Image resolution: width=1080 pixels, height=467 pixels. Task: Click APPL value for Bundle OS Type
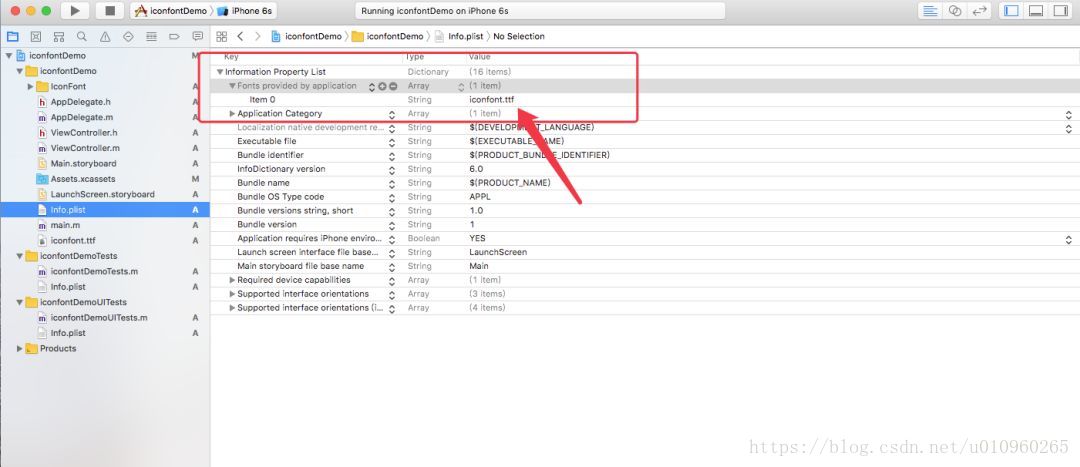[x=480, y=197]
